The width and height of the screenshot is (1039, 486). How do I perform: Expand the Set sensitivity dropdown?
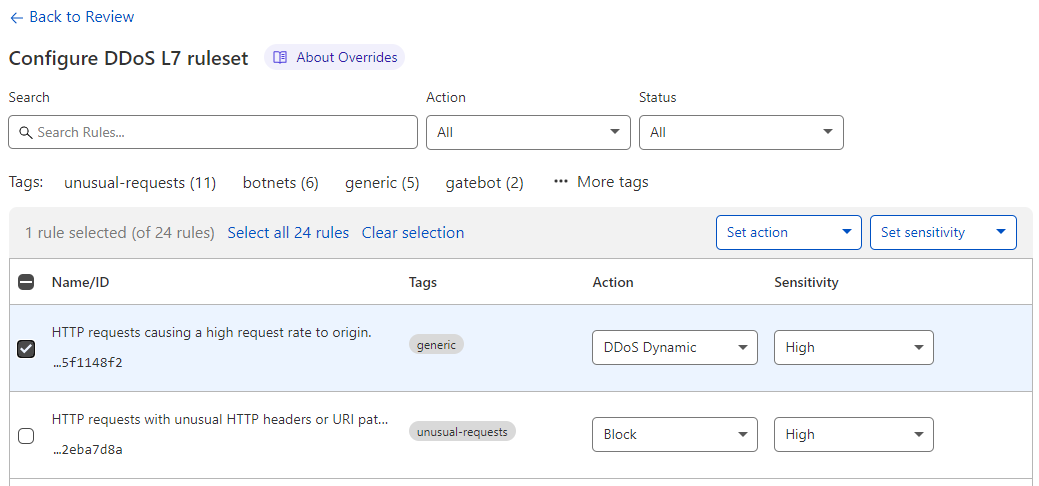point(942,233)
